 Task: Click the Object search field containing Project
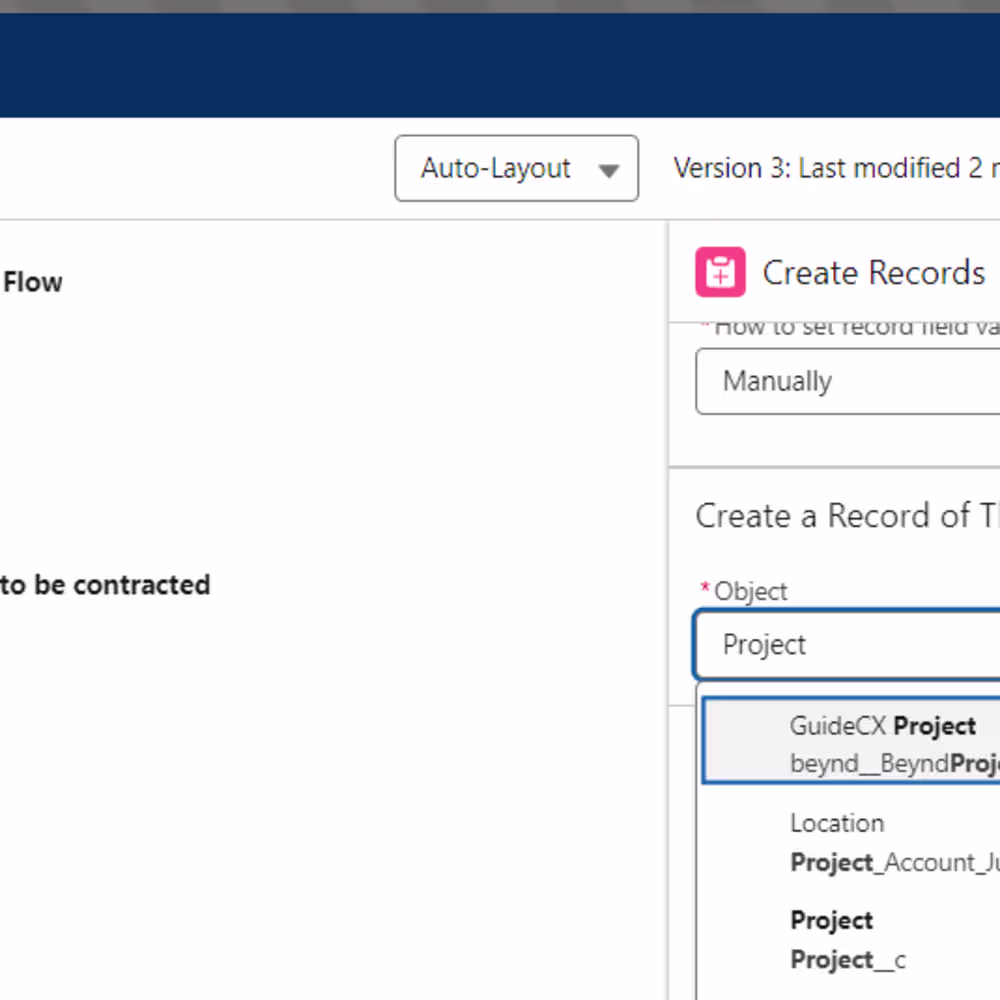pos(850,645)
